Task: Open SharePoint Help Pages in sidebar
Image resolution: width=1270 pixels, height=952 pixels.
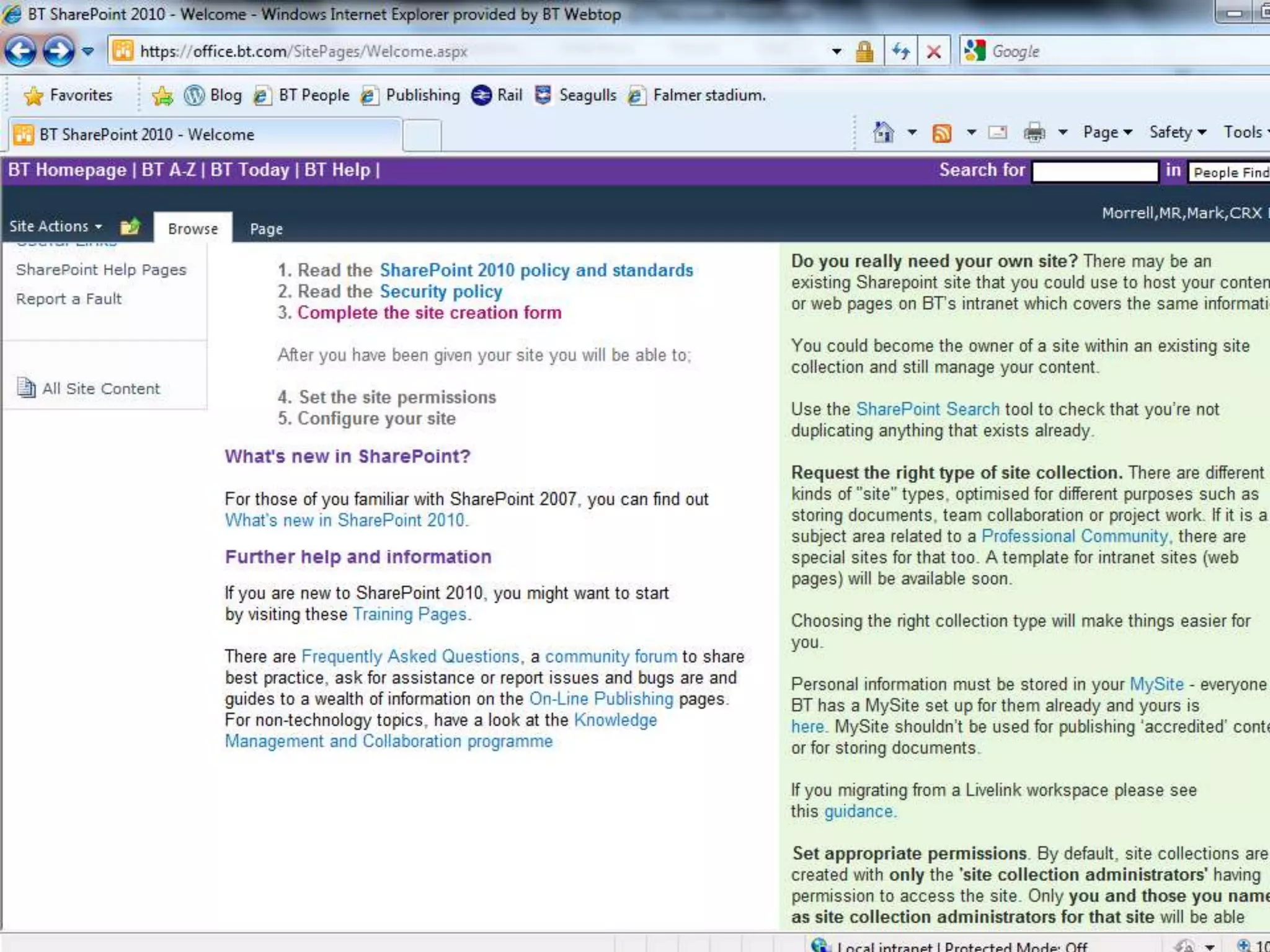Action: click(x=101, y=270)
